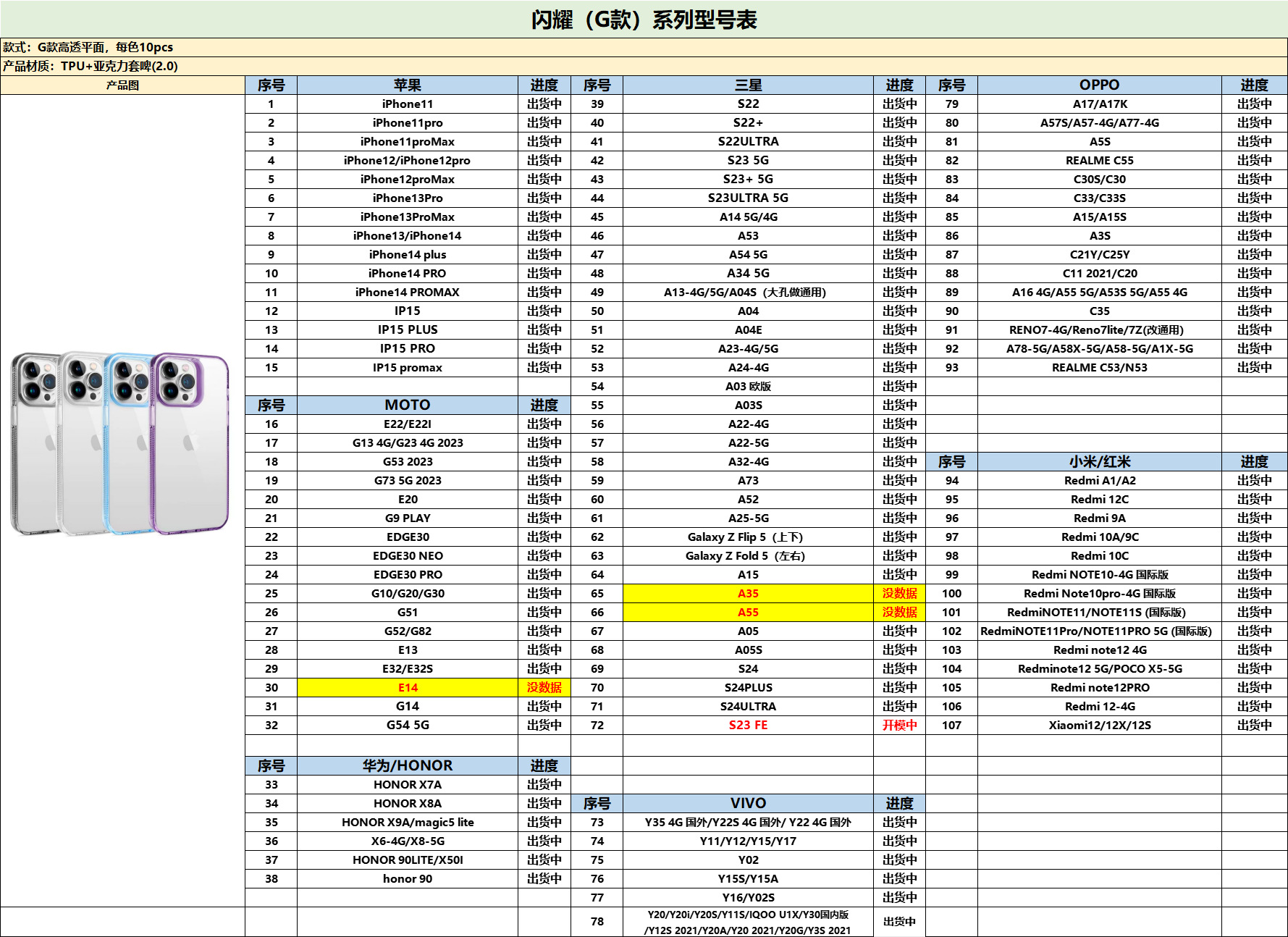Select the A17/A17K cell
1288x937 pixels.
pyautogui.click(x=1100, y=104)
